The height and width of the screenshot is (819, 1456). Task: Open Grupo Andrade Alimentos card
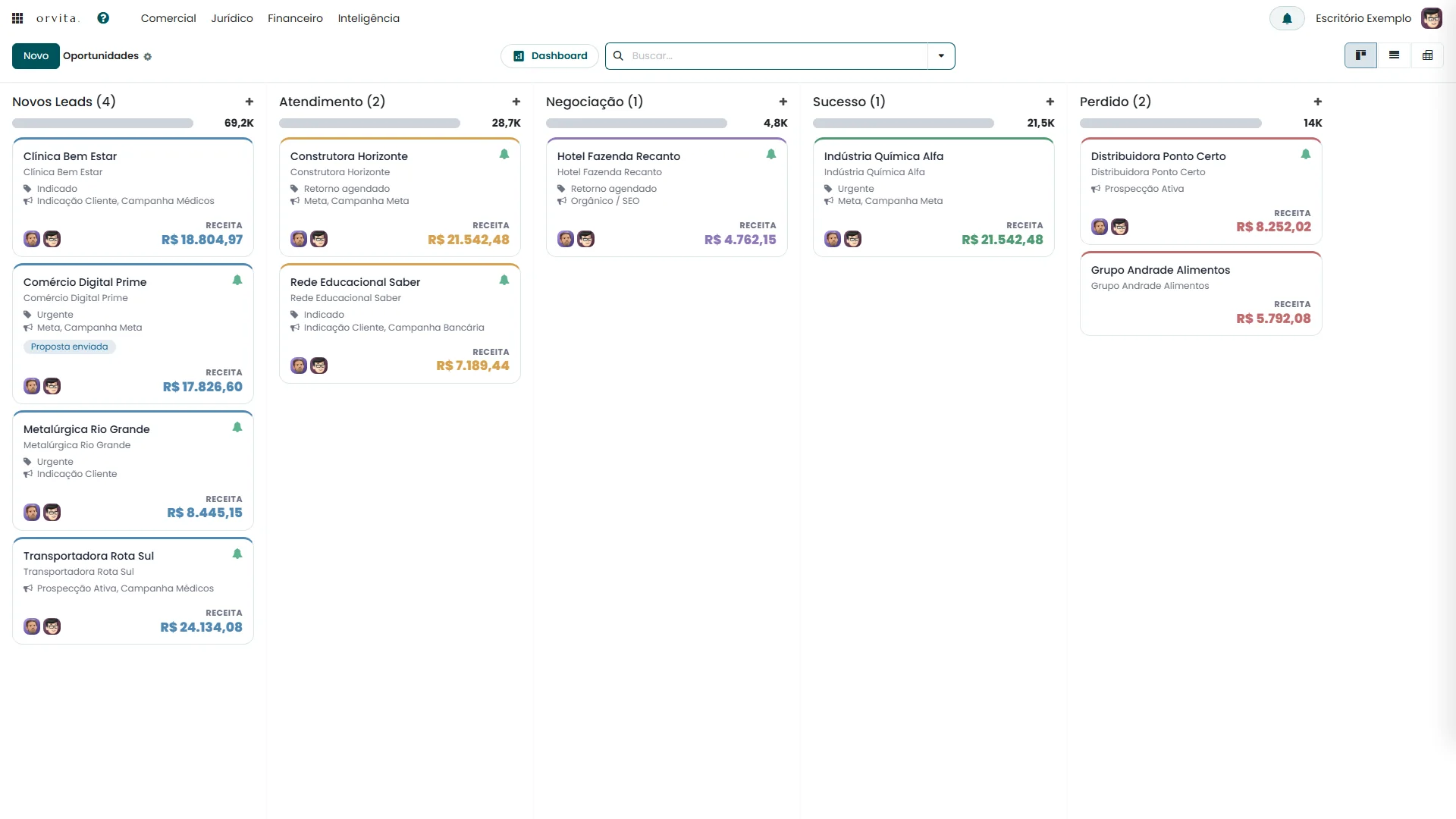(x=1200, y=293)
